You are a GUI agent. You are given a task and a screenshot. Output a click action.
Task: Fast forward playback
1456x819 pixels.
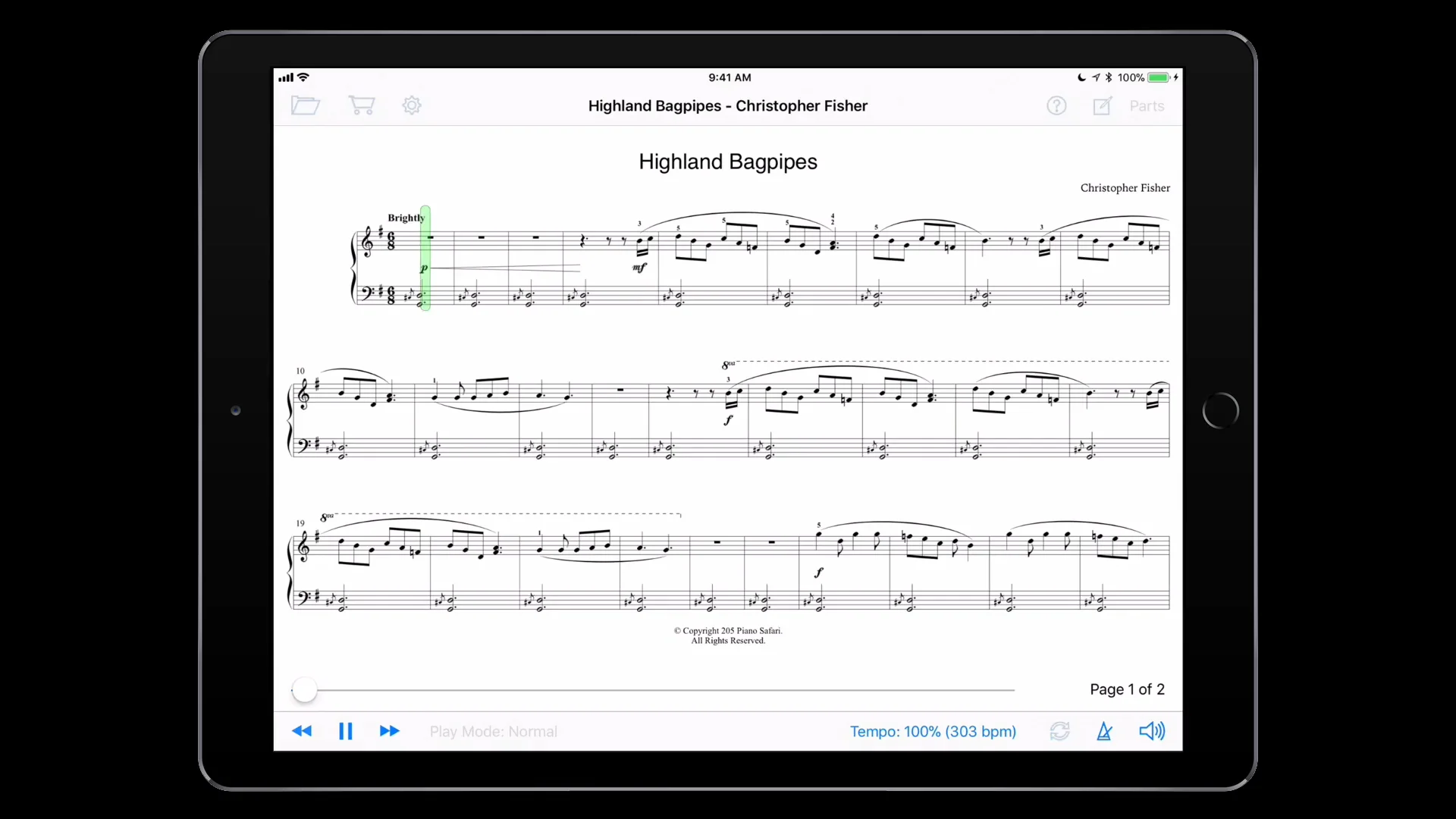390,731
